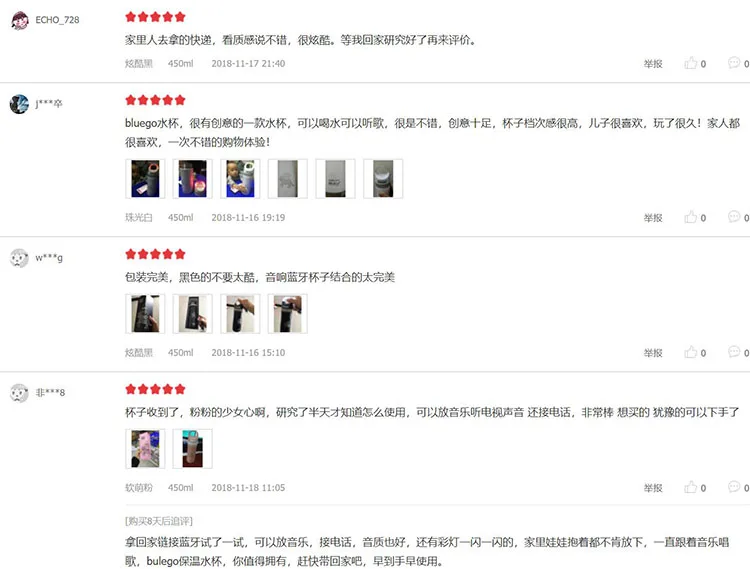Open comment bubble on ECHO_728's review

[x=734, y=63]
